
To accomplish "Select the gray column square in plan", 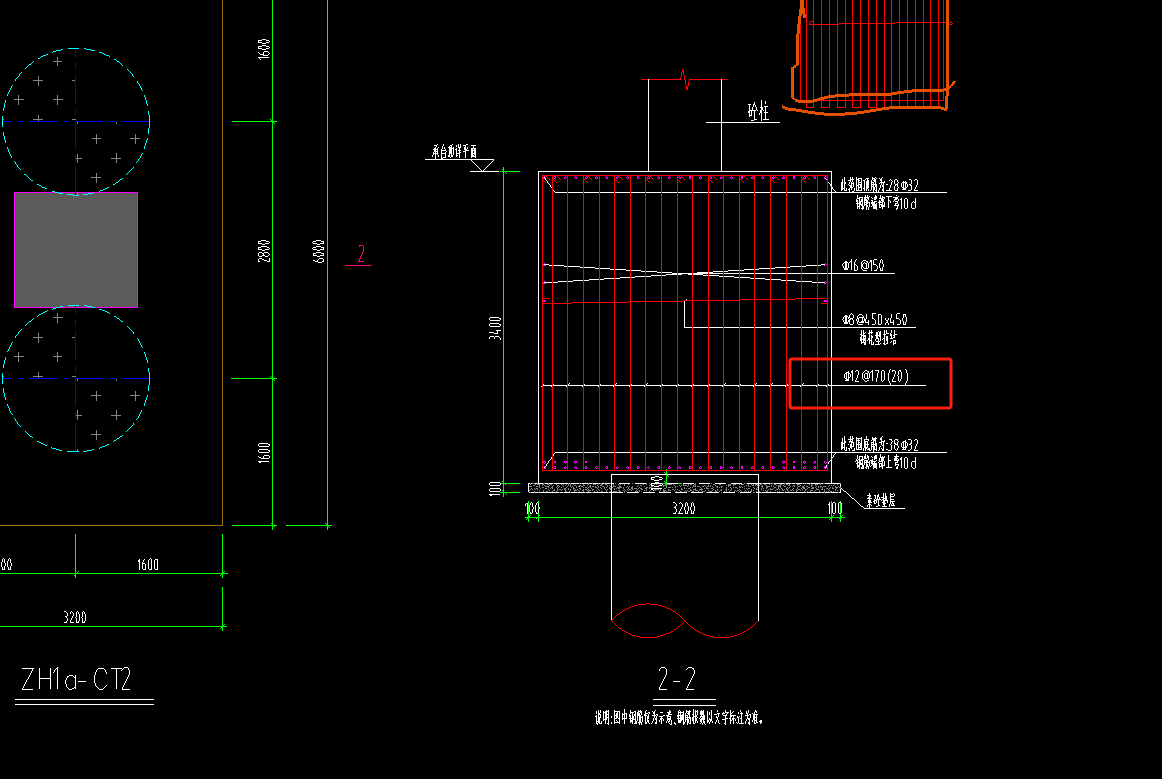I will coord(76,250).
